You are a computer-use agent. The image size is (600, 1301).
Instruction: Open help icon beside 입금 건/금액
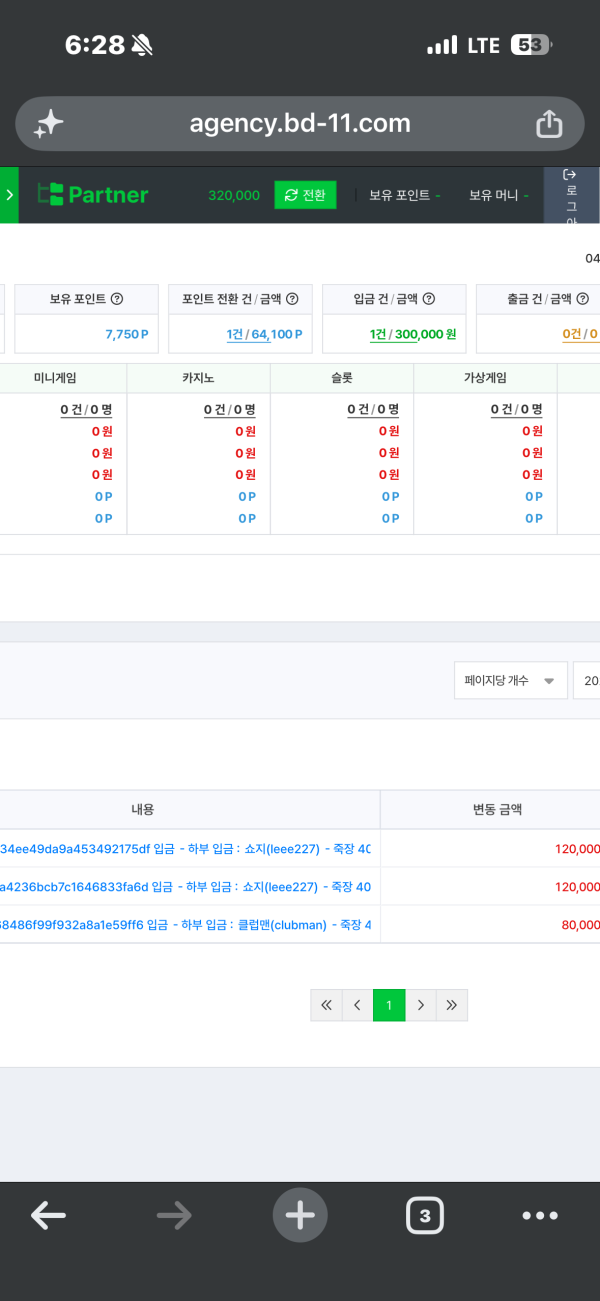point(429,299)
